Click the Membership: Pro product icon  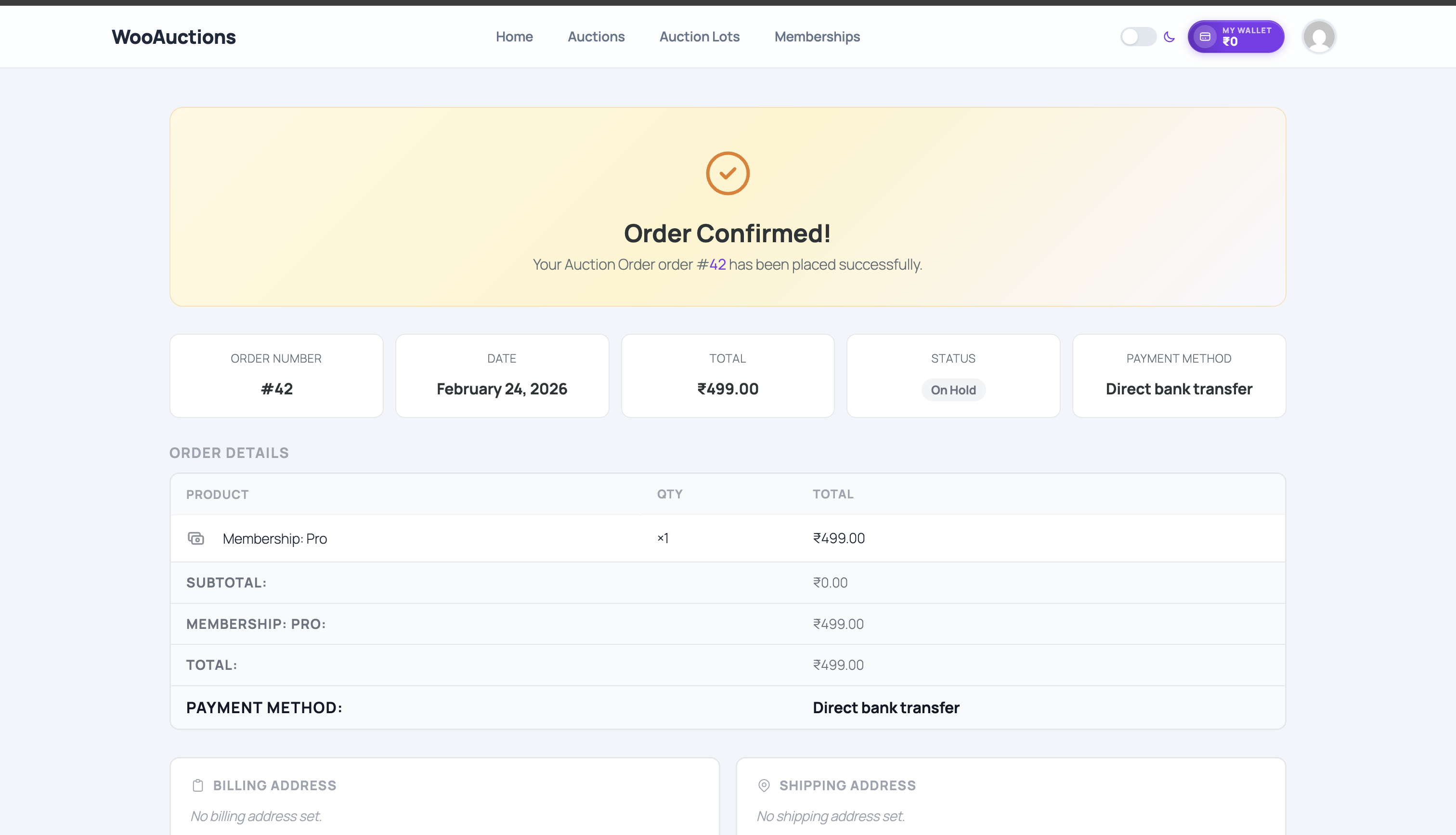point(195,538)
